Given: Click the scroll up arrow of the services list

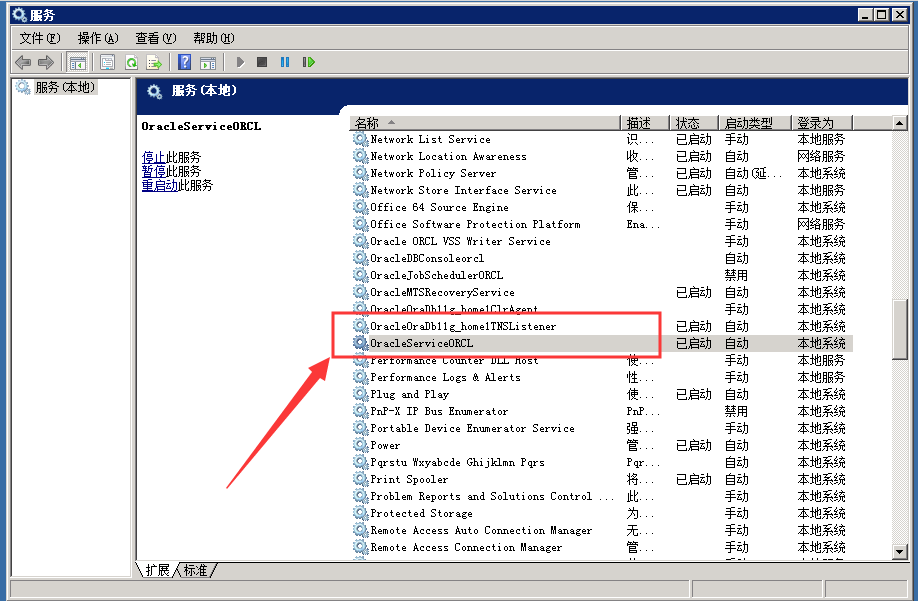Looking at the screenshot, I should click(x=900, y=123).
